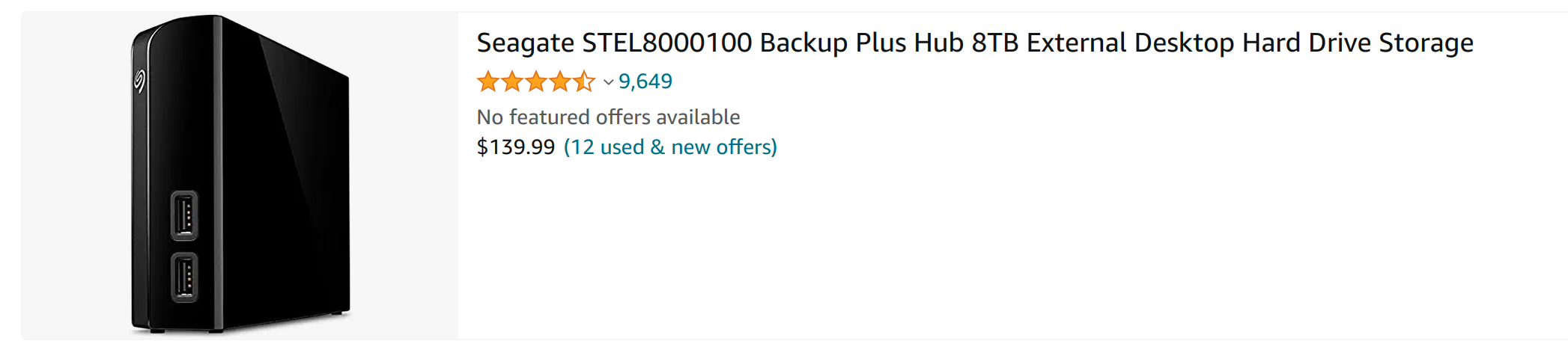Image resolution: width=1568 pixels, height=341 pixels.
Task: Click the gray background beside the drive image
Action: click(404, 175)
